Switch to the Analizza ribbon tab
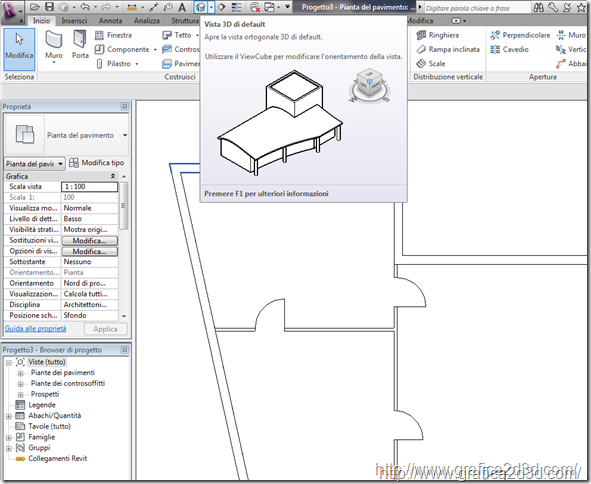 coord(147,21)
